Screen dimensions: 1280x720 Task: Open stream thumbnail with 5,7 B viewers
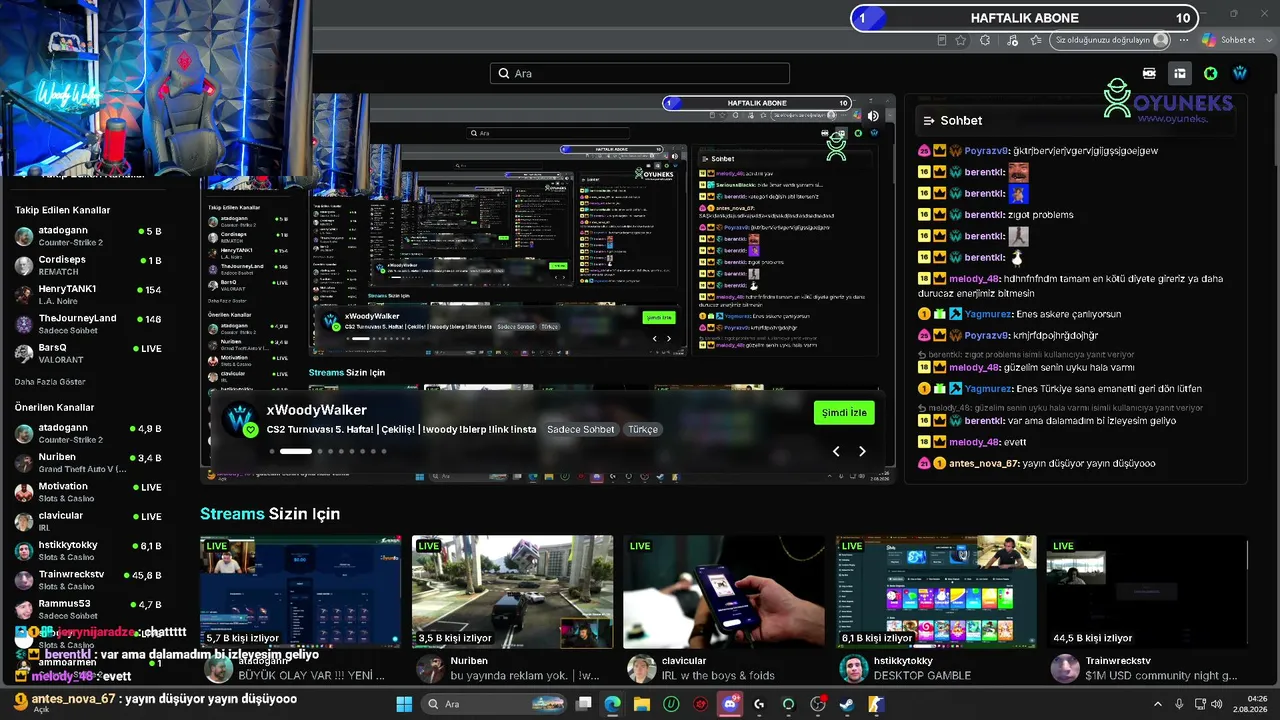click(x=300, y=591)
